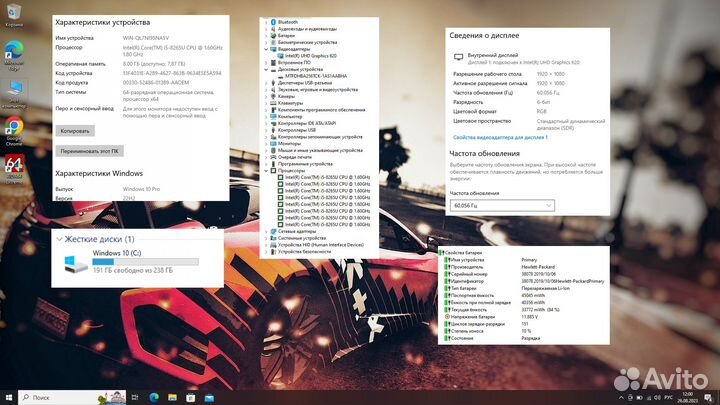This screenshot has height=405, width=720.
Task: Select the Встроенное ПО category
Action: 294,62
